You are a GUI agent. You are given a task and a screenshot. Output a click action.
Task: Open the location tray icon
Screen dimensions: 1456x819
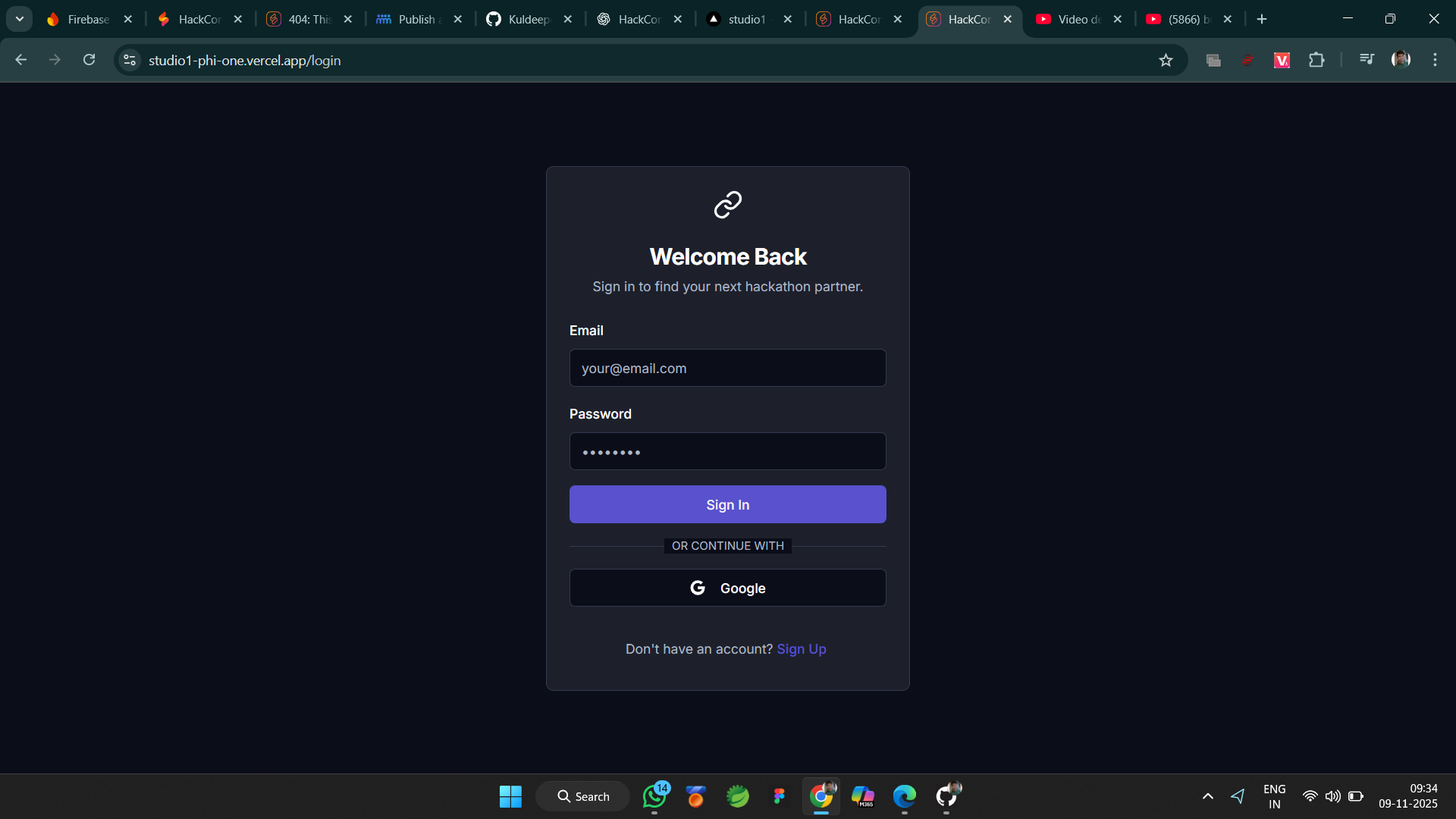coord(1238,796)
